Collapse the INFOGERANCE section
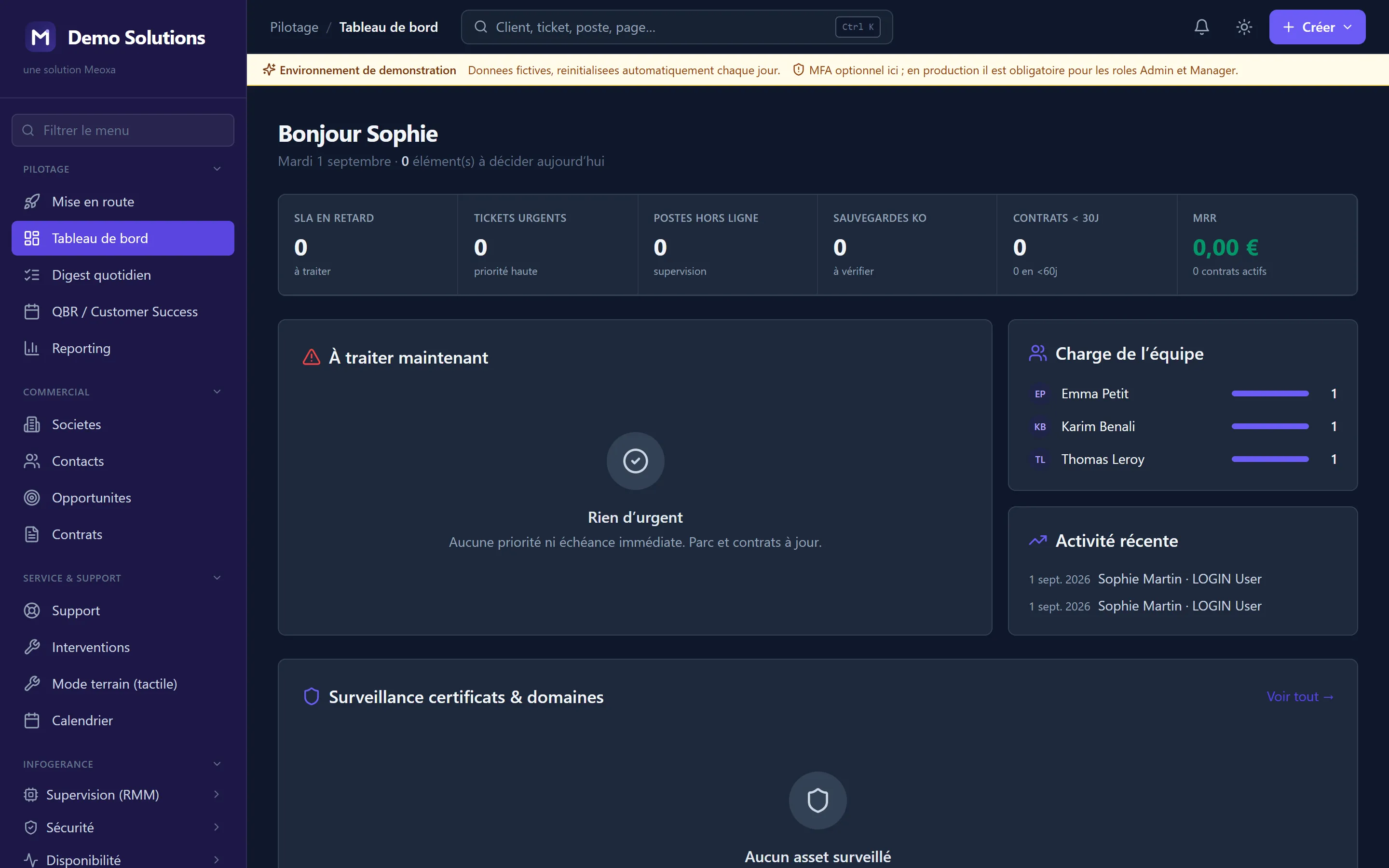Image resolution: width=1389 pixels, height=868 pixels. pyautogui.click(x=217, y=763)
